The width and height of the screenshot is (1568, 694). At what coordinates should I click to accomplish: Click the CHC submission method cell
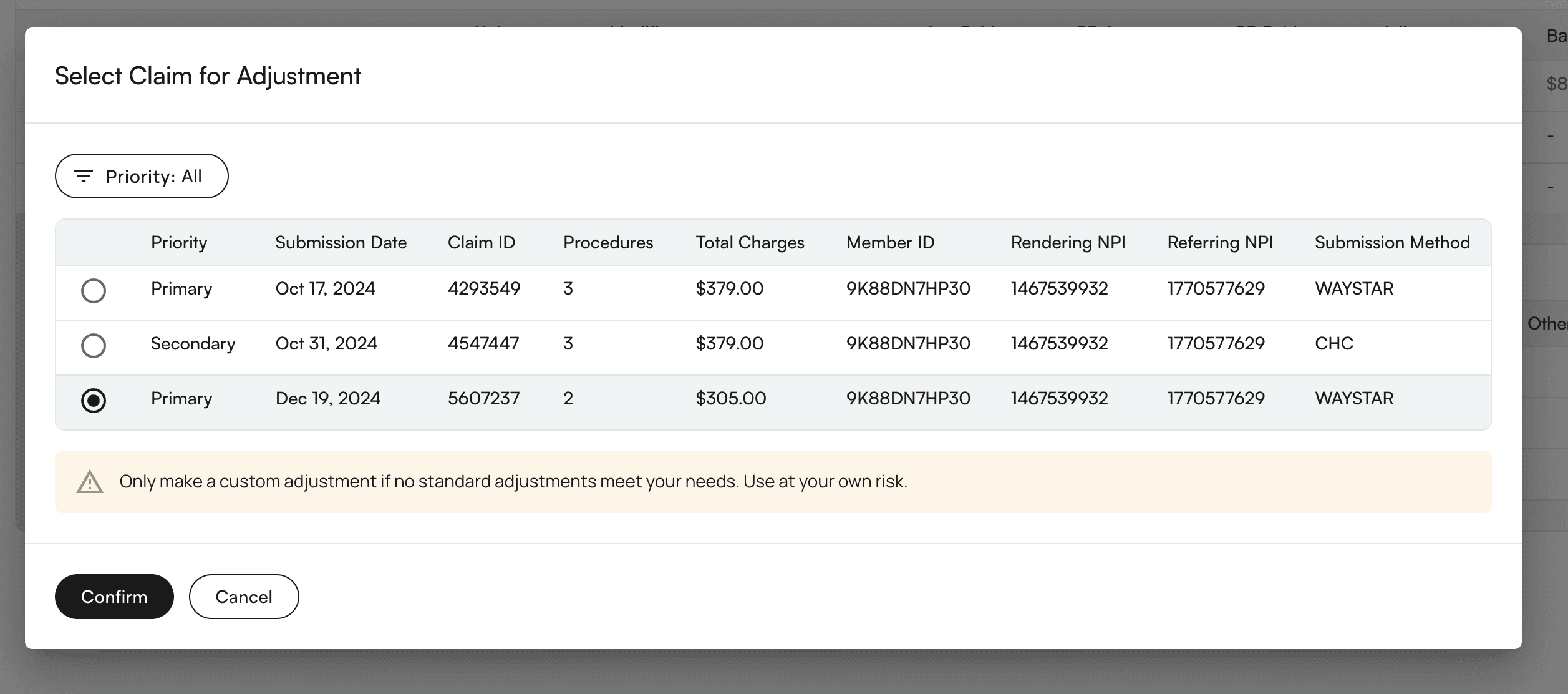(1333, 344)
